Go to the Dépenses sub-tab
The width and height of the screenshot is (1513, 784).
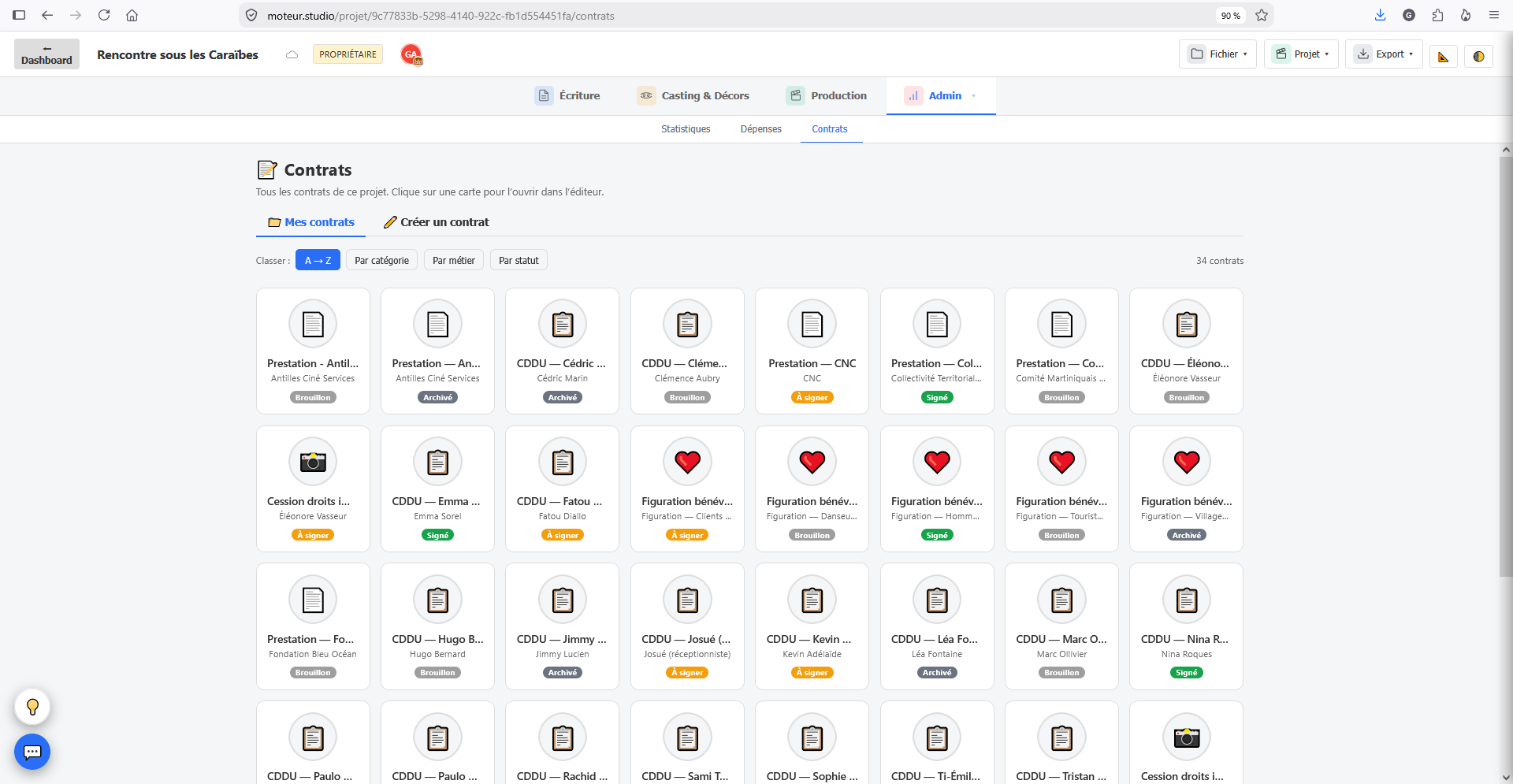point(760,129)
